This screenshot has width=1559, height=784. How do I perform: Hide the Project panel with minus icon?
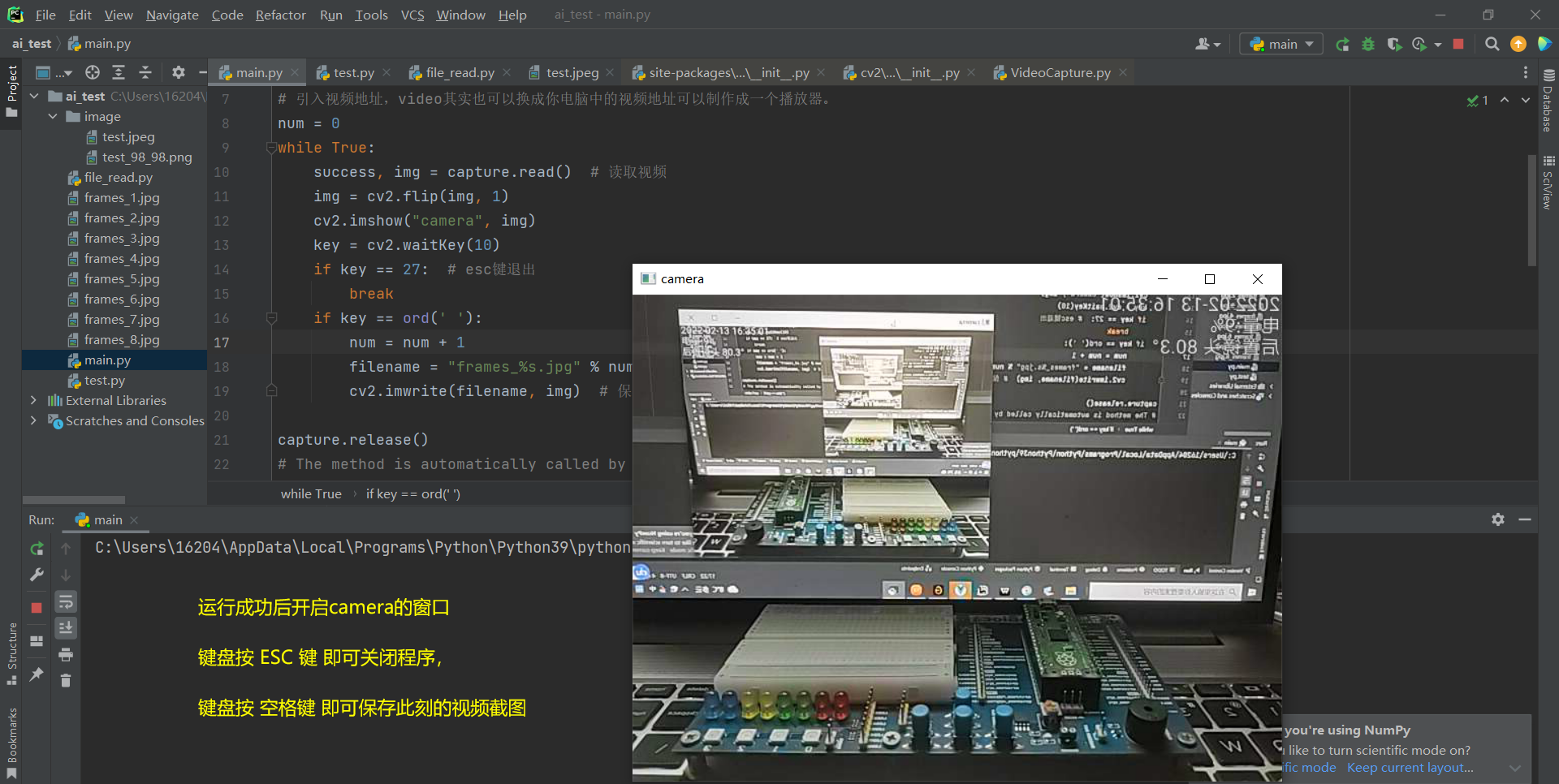[202, 72]
